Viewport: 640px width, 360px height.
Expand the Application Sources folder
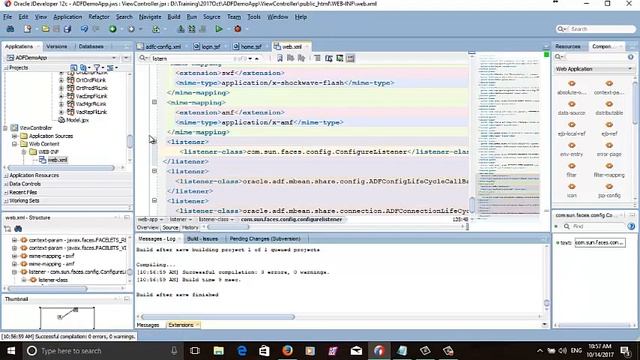[x=14, y=136]
